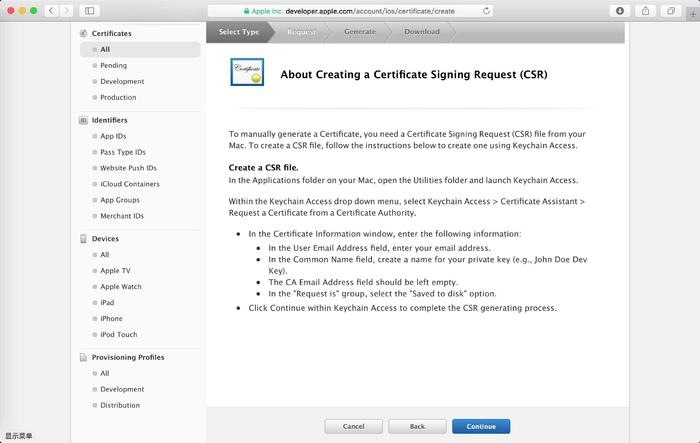Viewport: 700px width, 443px height.
Task: Click the Safari back arrow button
Action: coord(51,10)
